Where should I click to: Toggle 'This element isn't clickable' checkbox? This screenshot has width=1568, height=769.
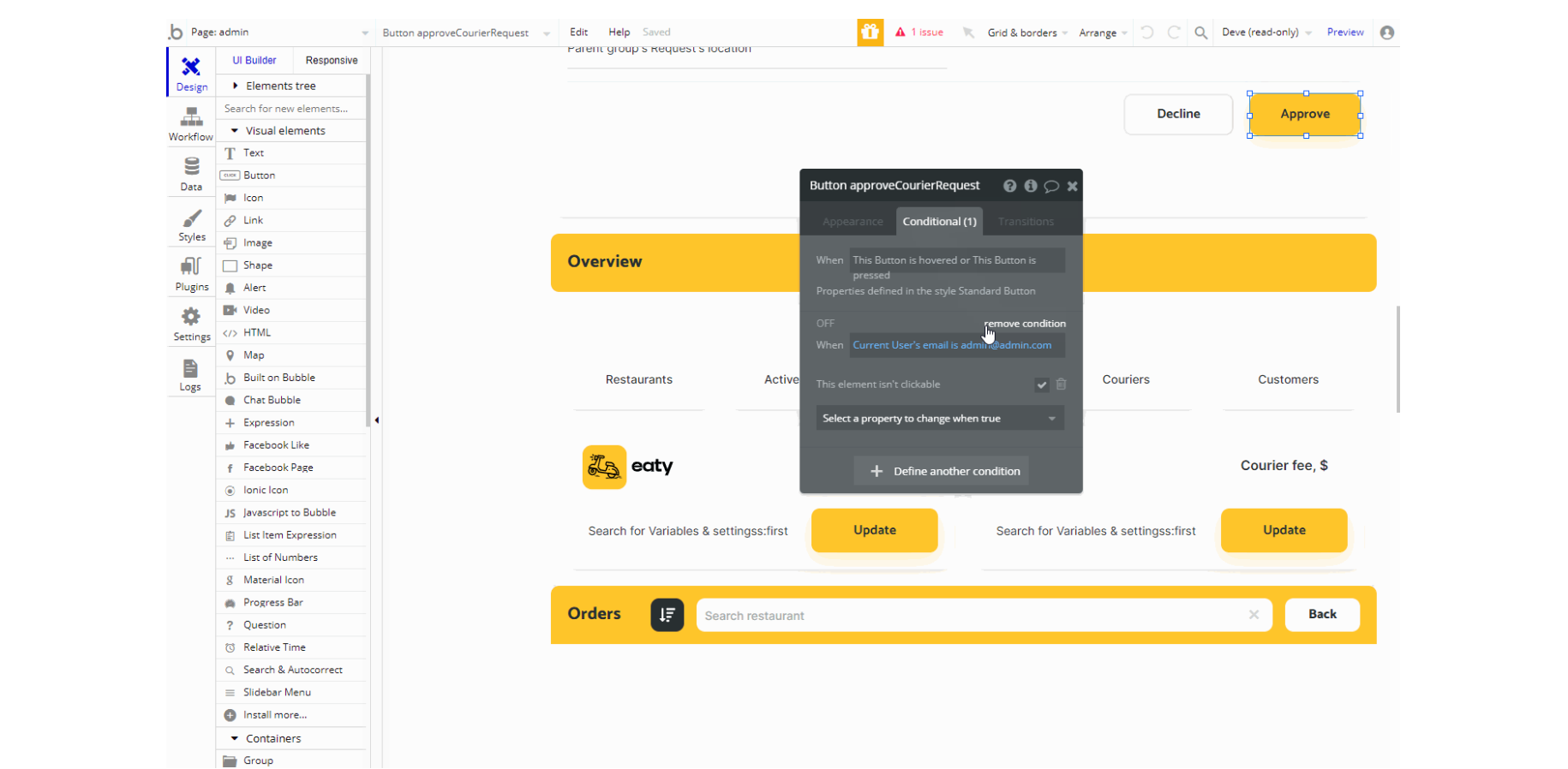[x=1041, y=384]
